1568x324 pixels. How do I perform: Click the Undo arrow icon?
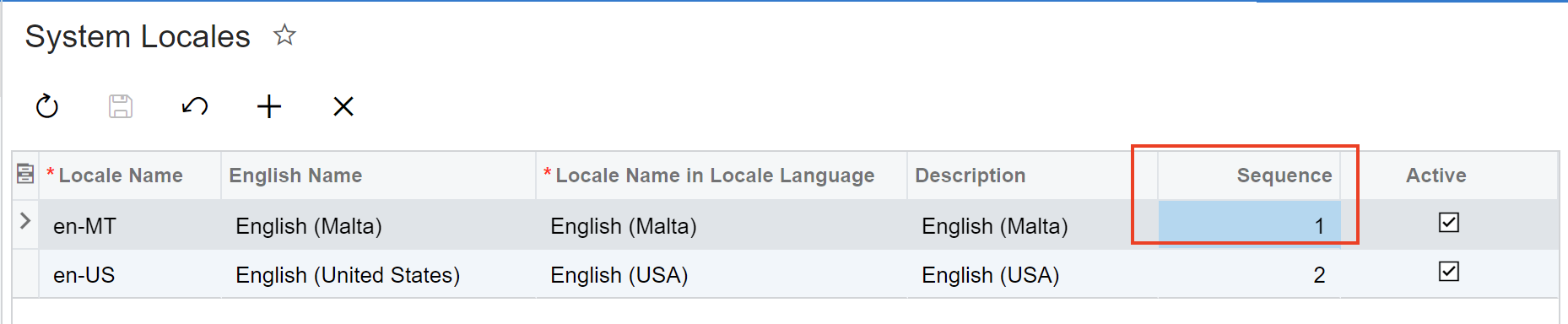[195, 106]
